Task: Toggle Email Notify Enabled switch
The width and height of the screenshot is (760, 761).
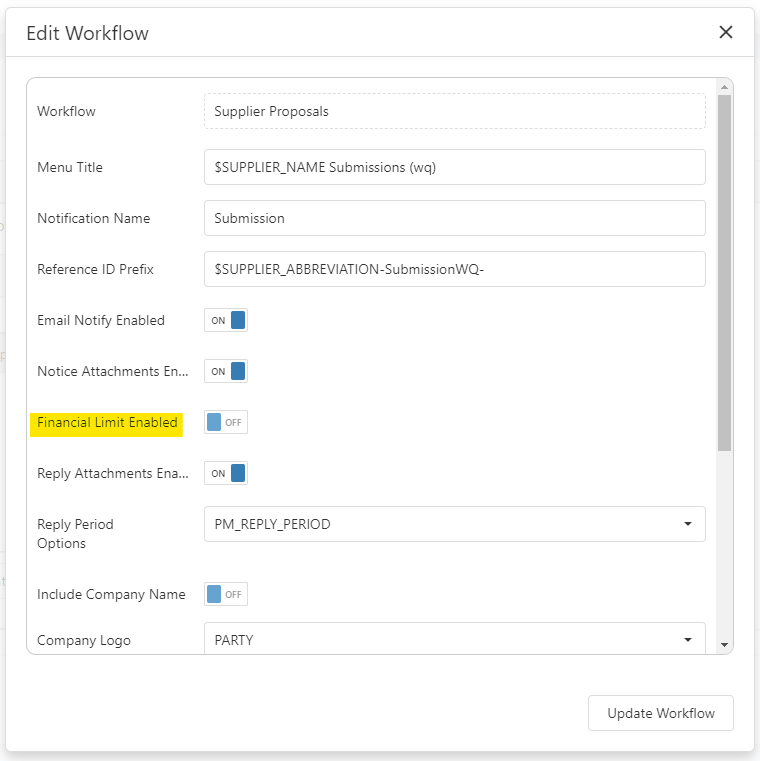Action: 226,320
